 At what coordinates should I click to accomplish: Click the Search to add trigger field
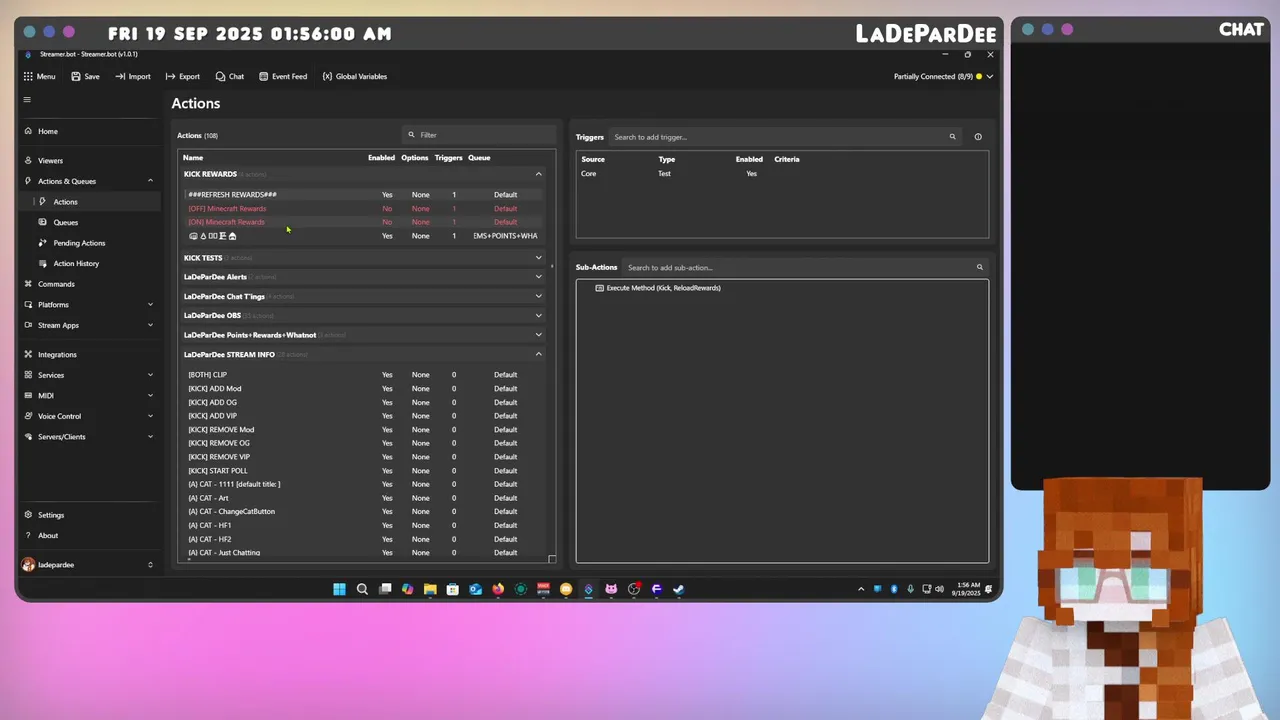(785, 137)
